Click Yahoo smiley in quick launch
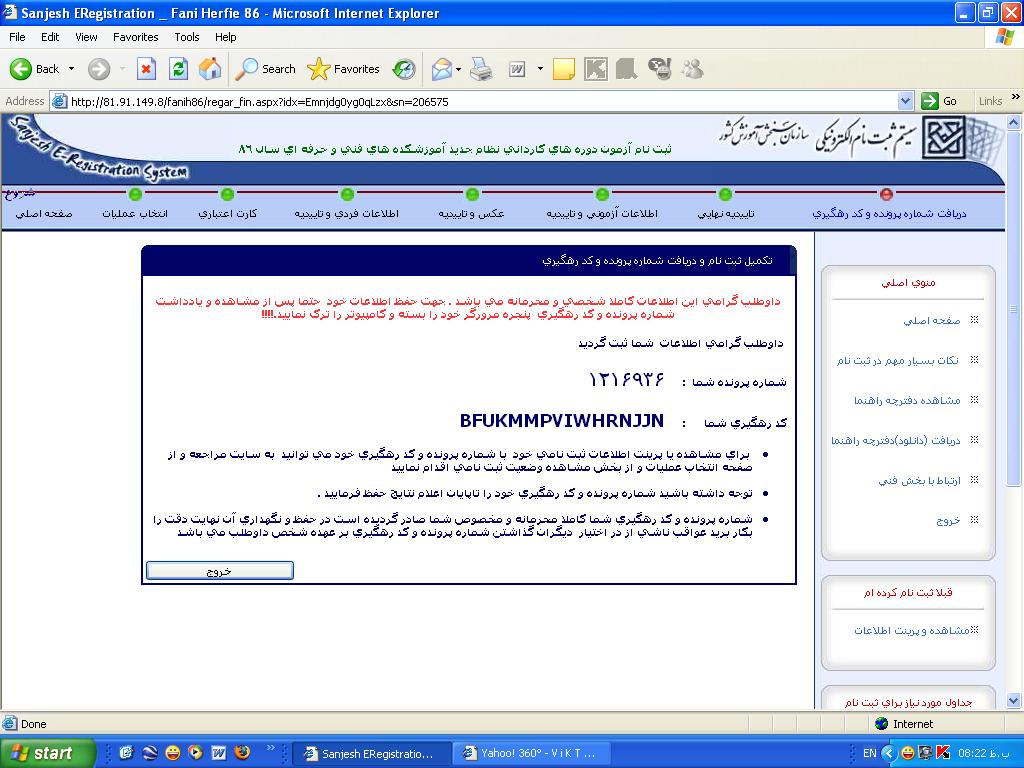Image resolution: width=1024 pixels, height=768 pixels. [x=172, y=753]
